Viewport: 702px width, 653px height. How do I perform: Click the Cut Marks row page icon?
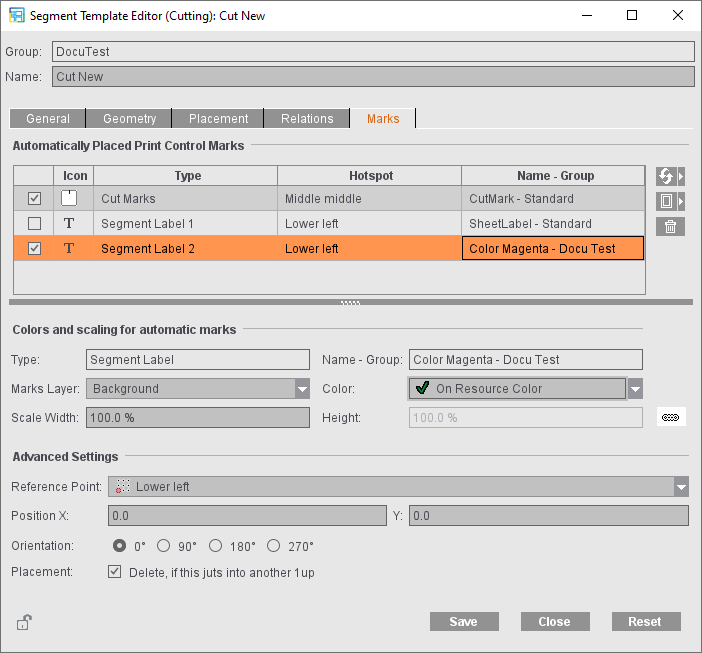pos(69,199)
